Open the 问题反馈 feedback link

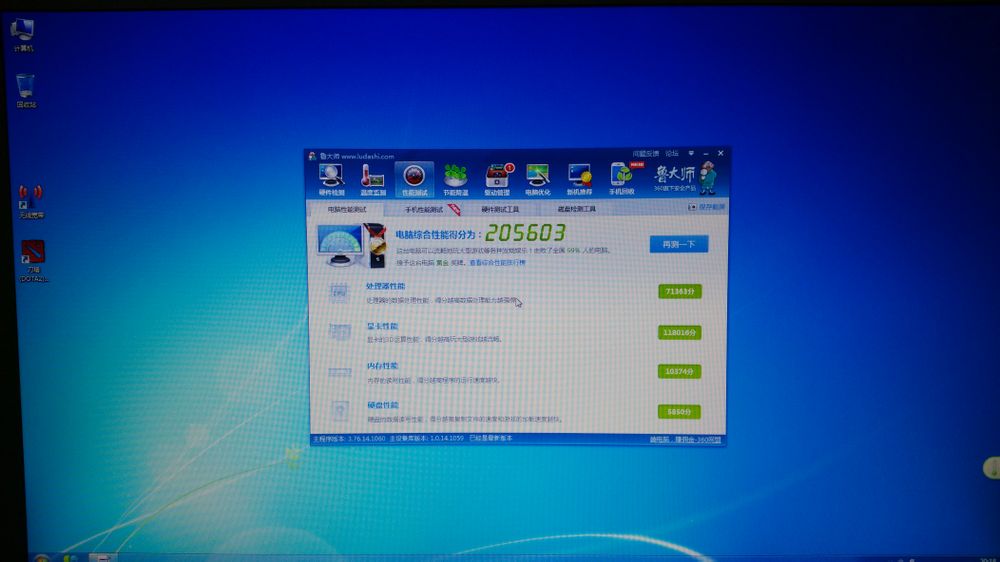pyautogui.click(x=645, y=154)
